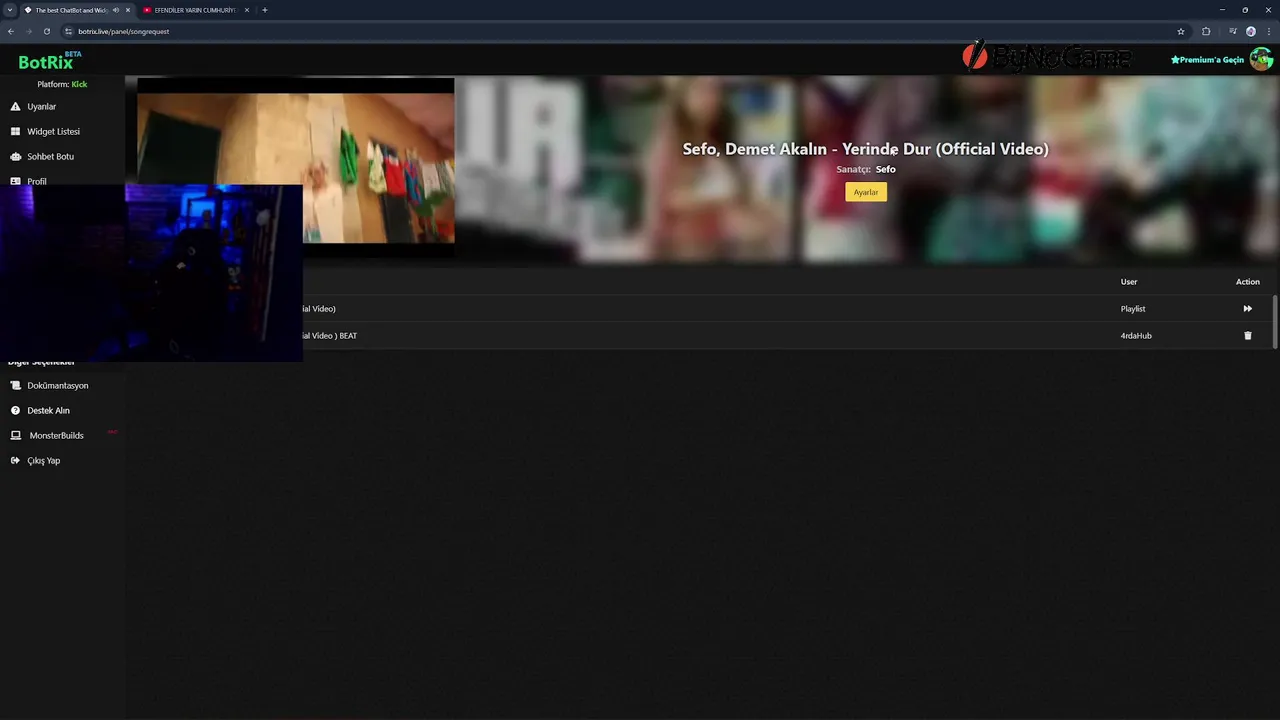This screenshot has height=720, width=1280.
Task: Click the Playlist user cell
Action: point(1133,309)
